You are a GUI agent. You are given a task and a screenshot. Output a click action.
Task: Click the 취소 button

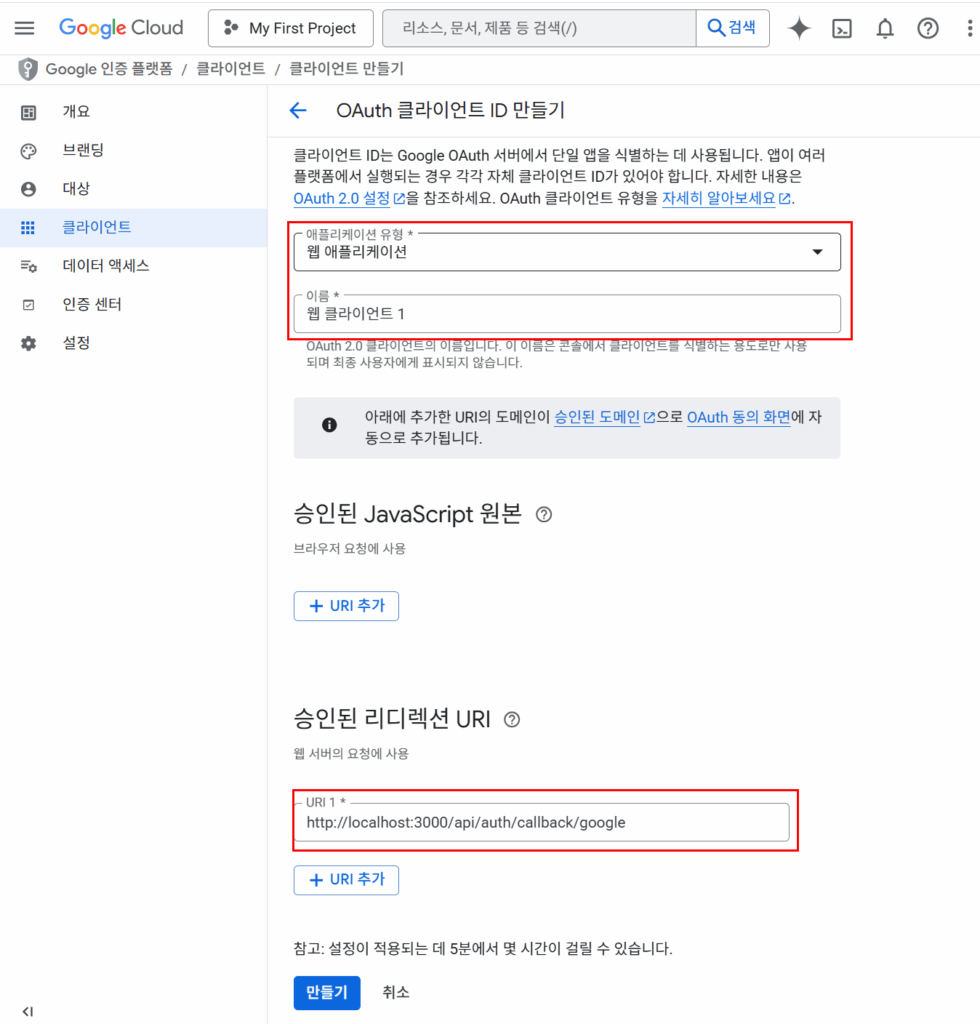[395, 992]
